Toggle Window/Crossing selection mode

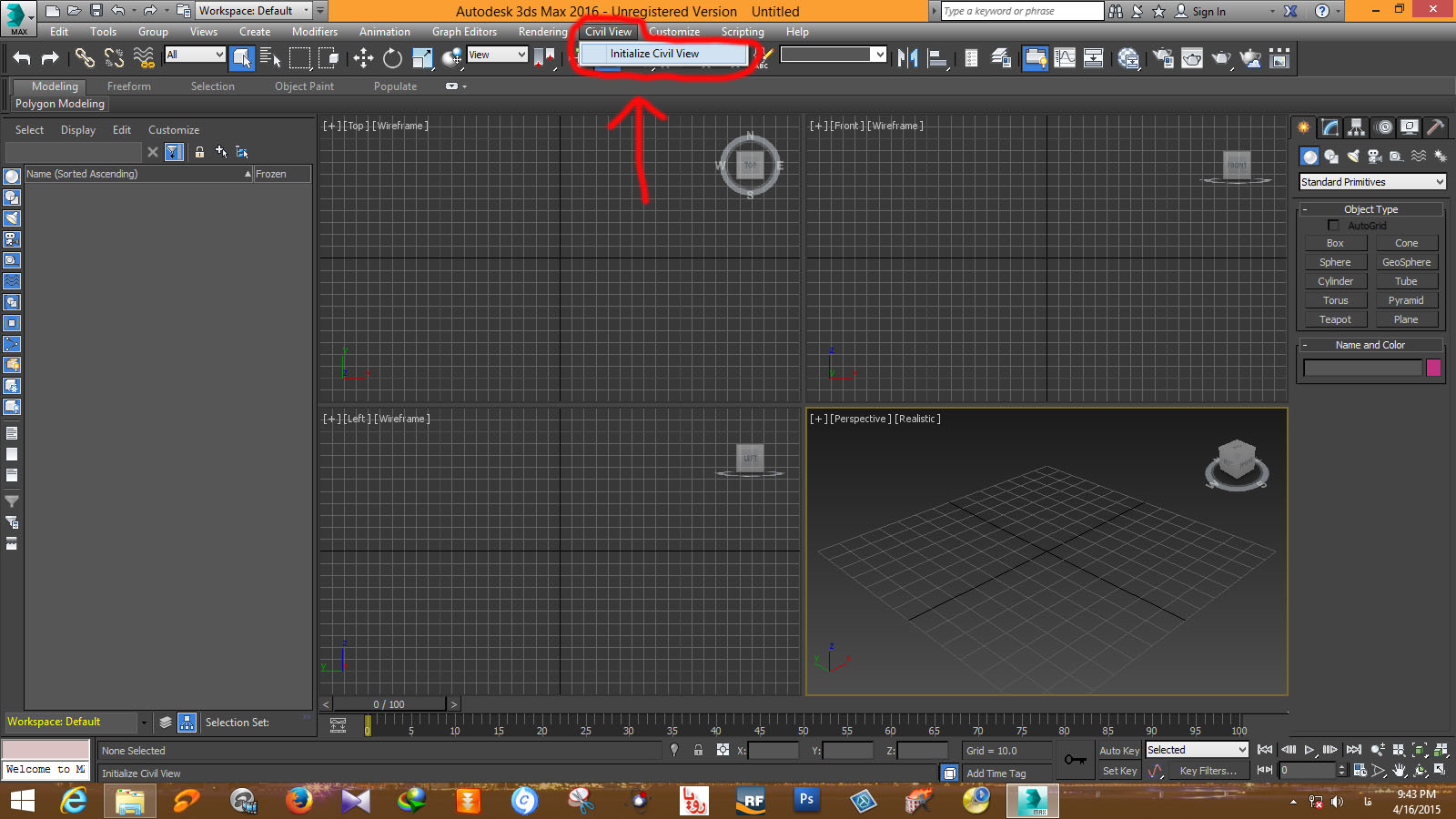click(x=329, y=58)
